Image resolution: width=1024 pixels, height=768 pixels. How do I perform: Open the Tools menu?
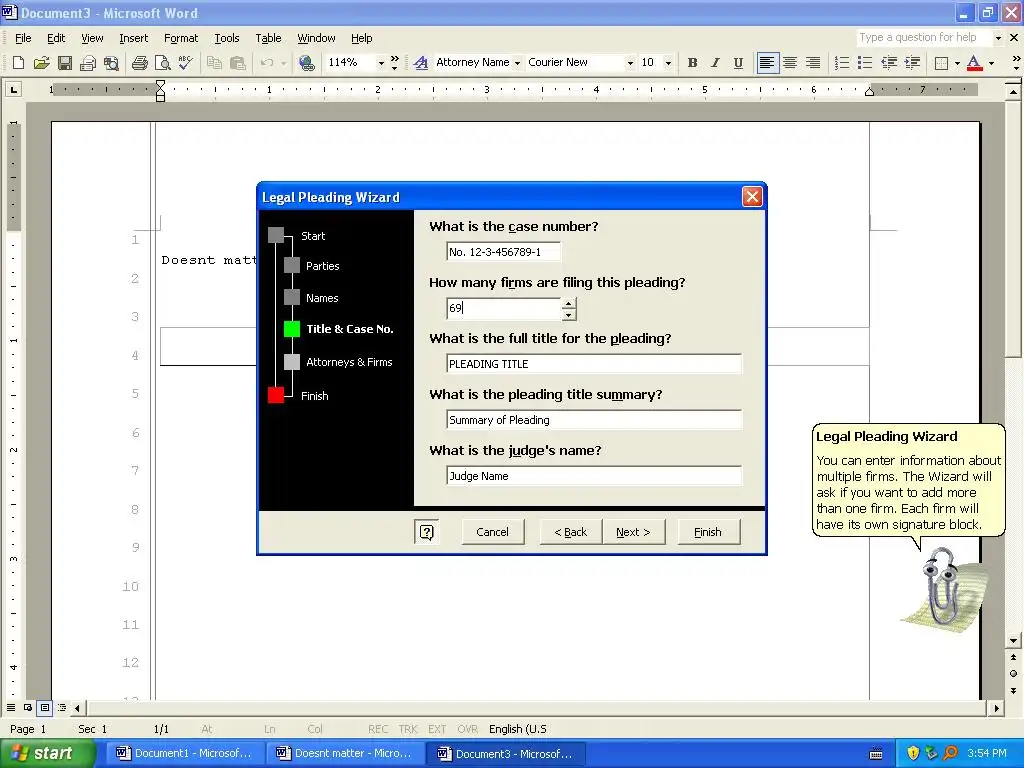(227, 38)
